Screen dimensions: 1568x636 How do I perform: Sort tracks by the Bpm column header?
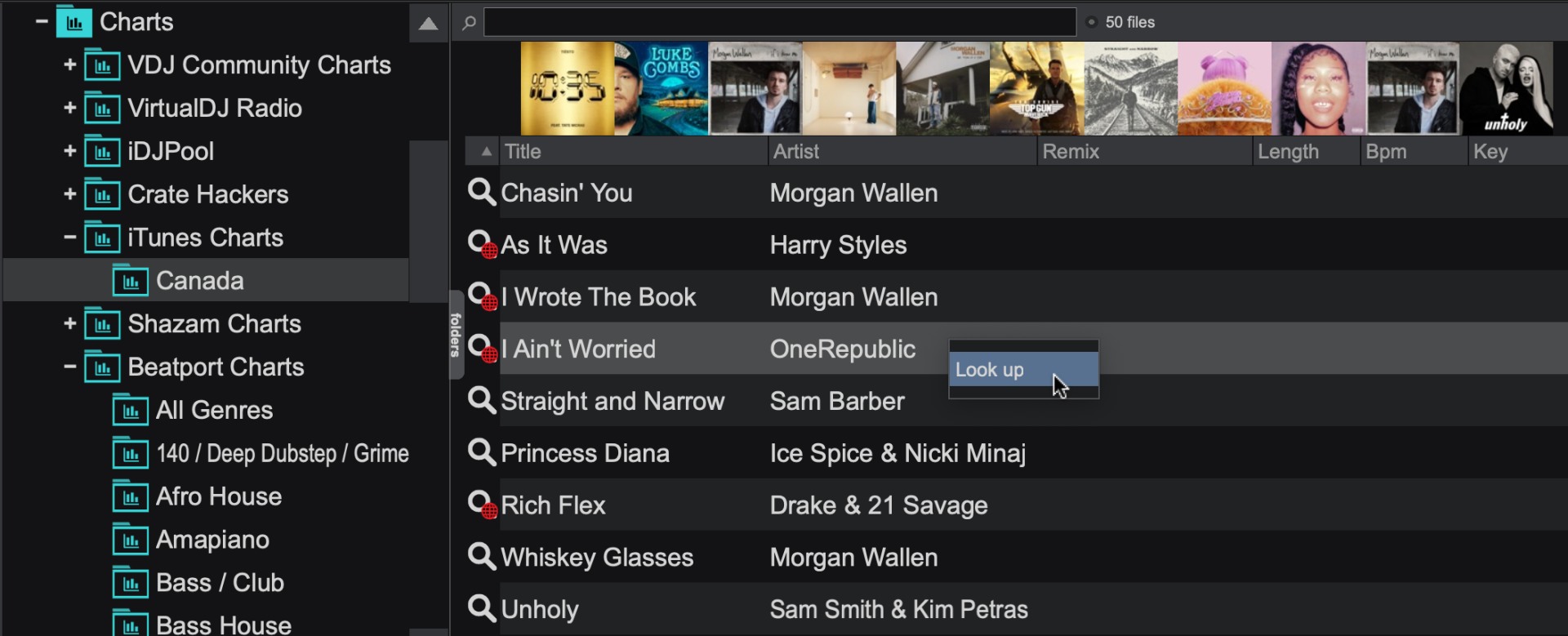point(1412,152)
